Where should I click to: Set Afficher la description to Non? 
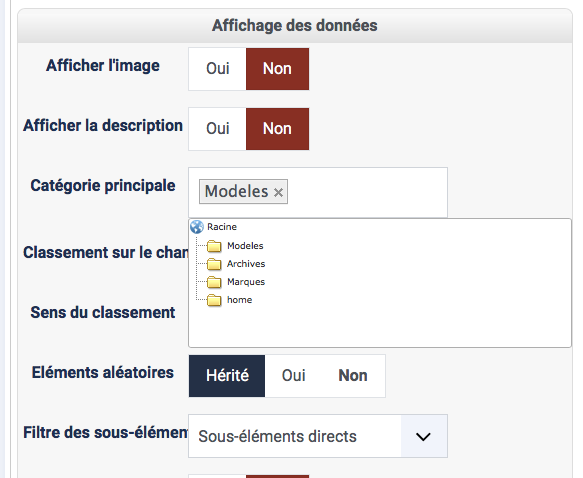[x=277, y=129]
